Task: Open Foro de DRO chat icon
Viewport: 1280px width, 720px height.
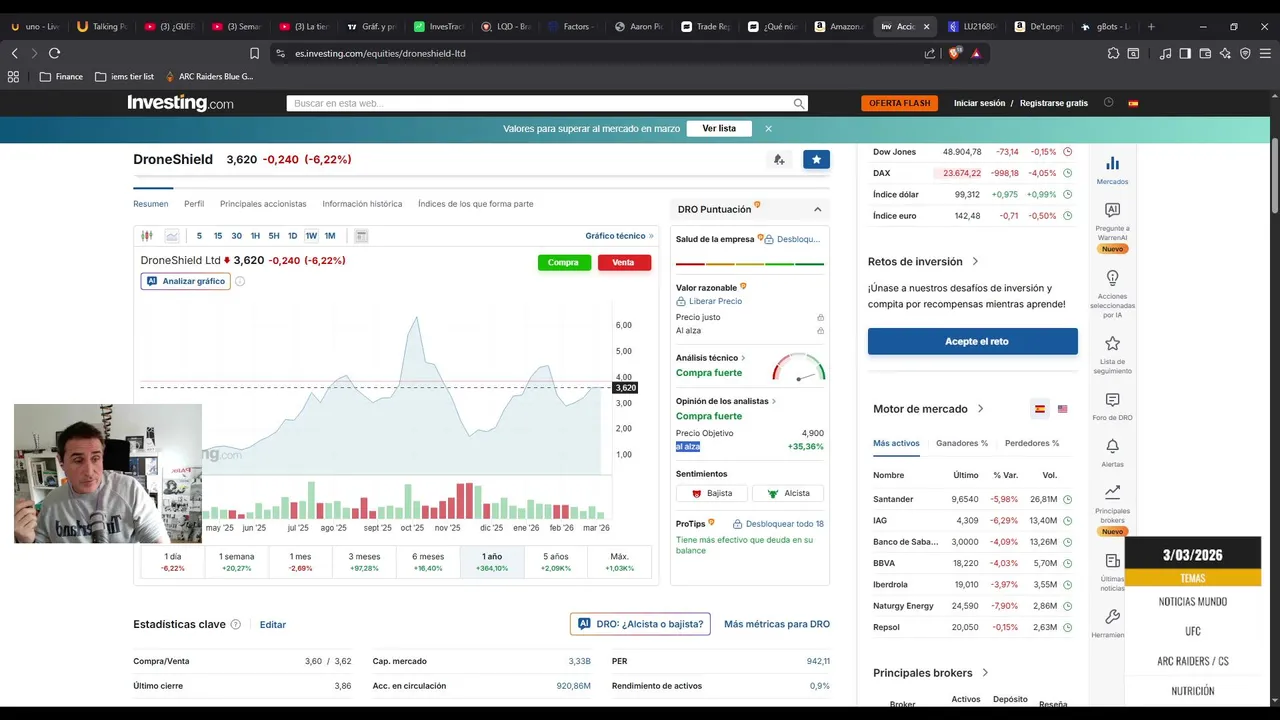Action: 1112,406
